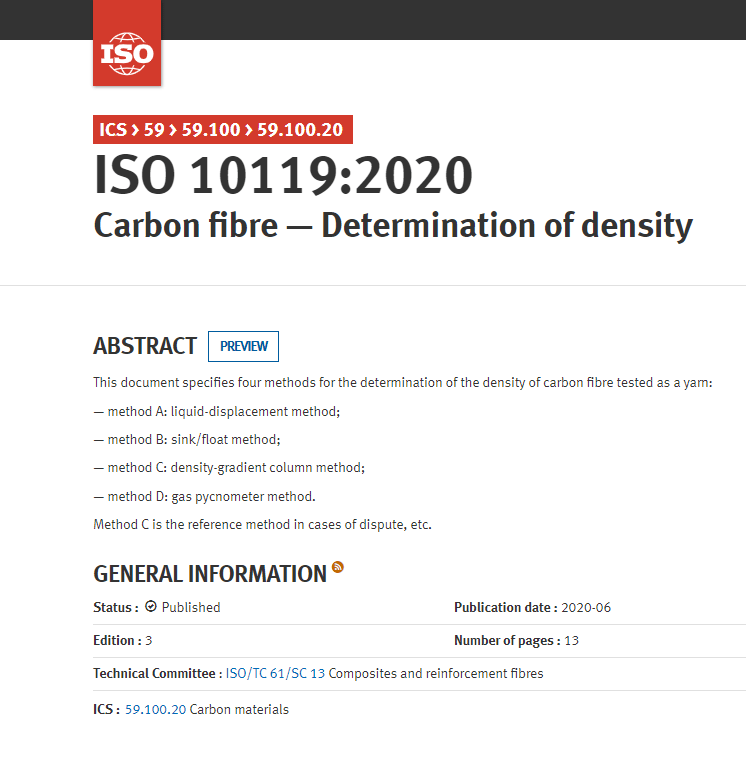
Task: Click the publication date value 2020-06
Action: click(586, 607)
